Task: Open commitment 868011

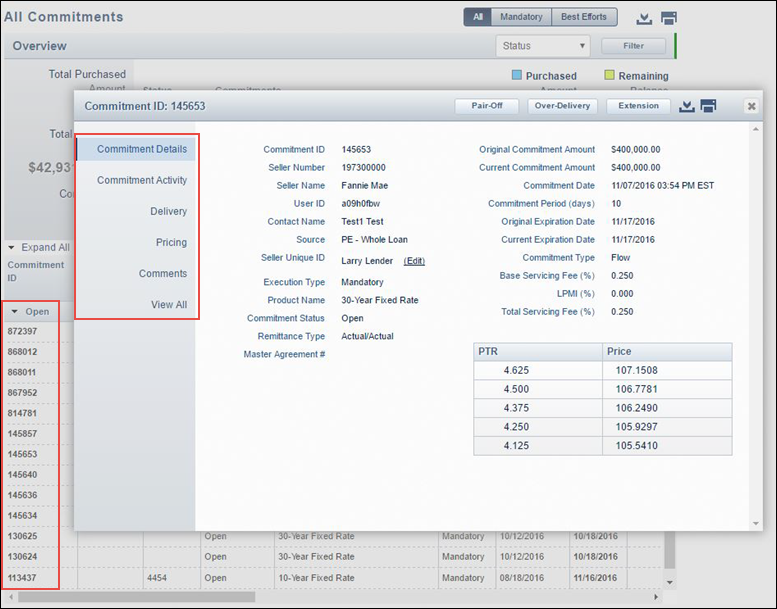Action: click(22, 372)
